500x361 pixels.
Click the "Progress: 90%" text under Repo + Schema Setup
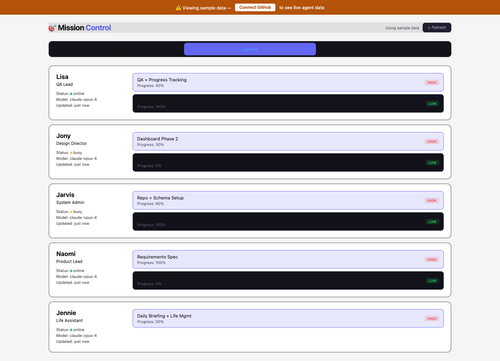150,204
